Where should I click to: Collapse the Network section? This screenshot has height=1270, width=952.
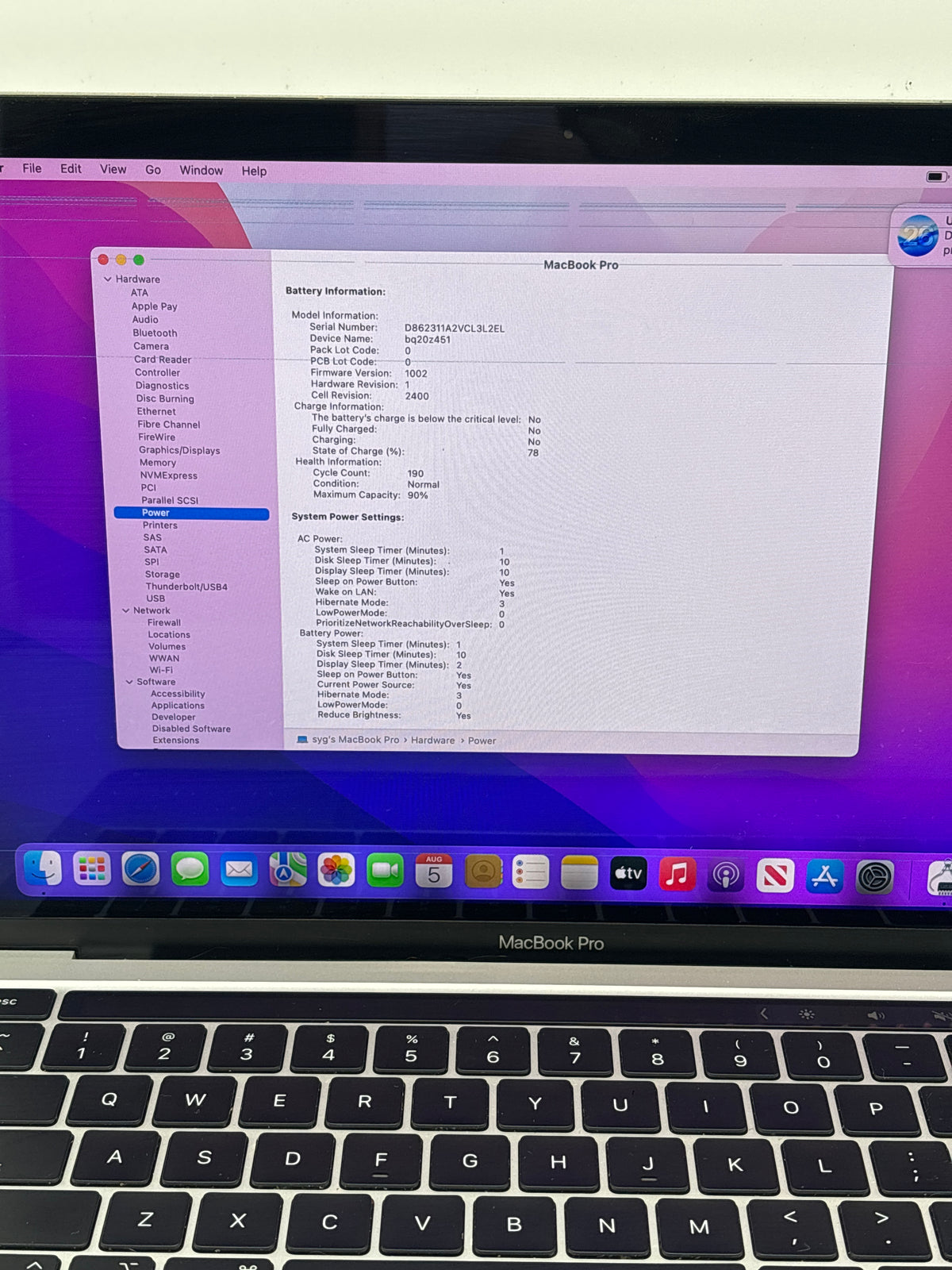125,610
